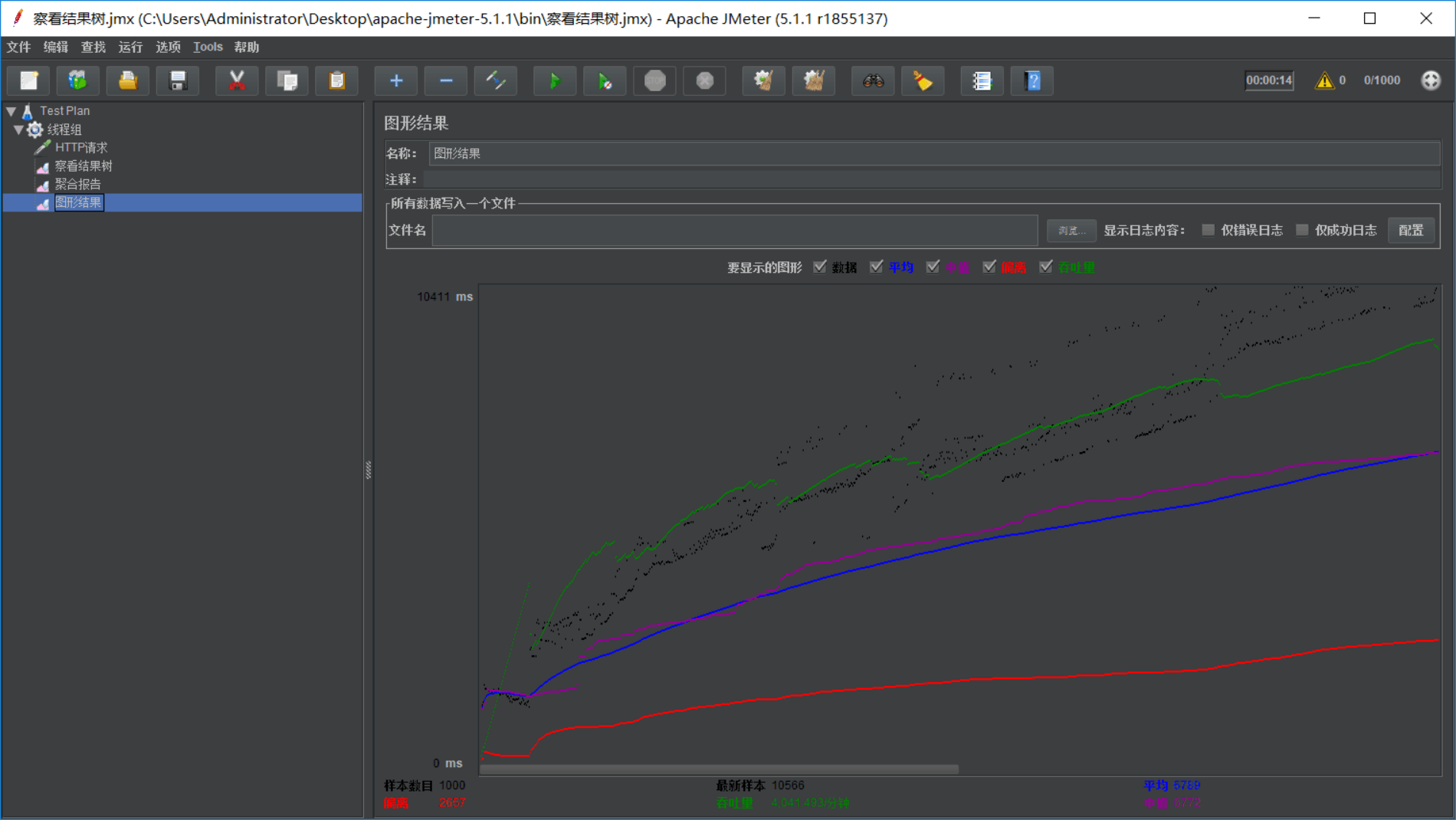Click the Search binoculars icon
1456x820 pixels.
coord(873,80)
